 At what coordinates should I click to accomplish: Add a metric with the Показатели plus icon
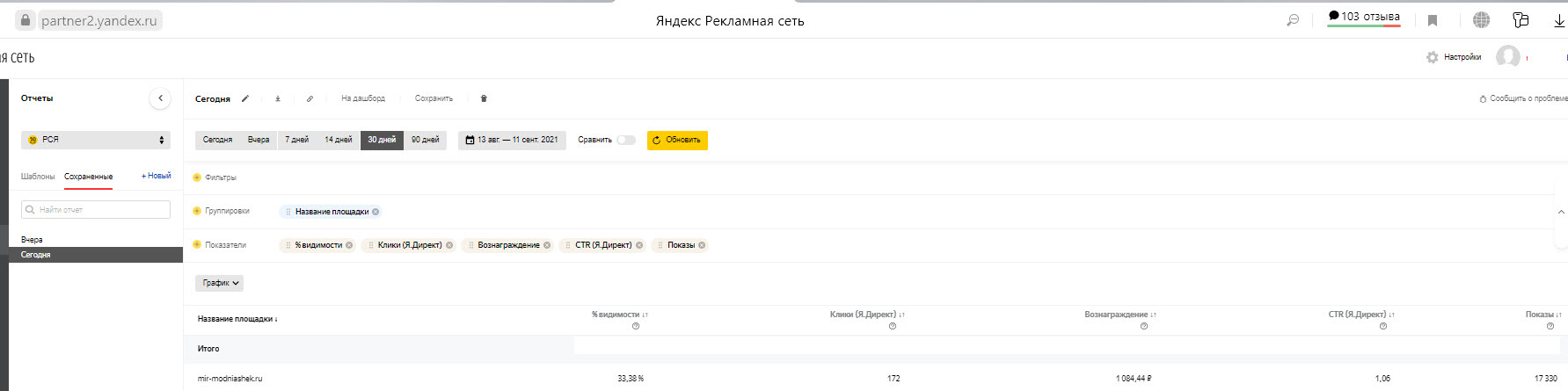point(197,245)
